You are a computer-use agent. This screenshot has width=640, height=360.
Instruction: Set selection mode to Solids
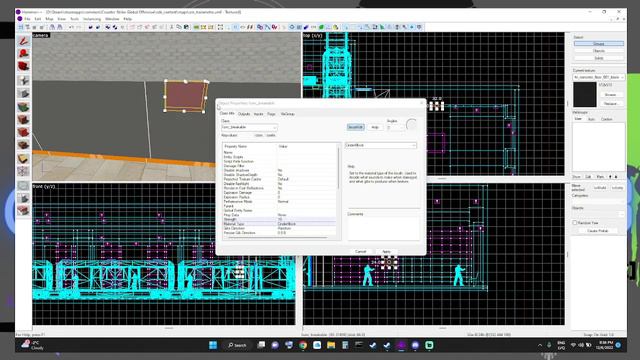click(x=599, y=58)
